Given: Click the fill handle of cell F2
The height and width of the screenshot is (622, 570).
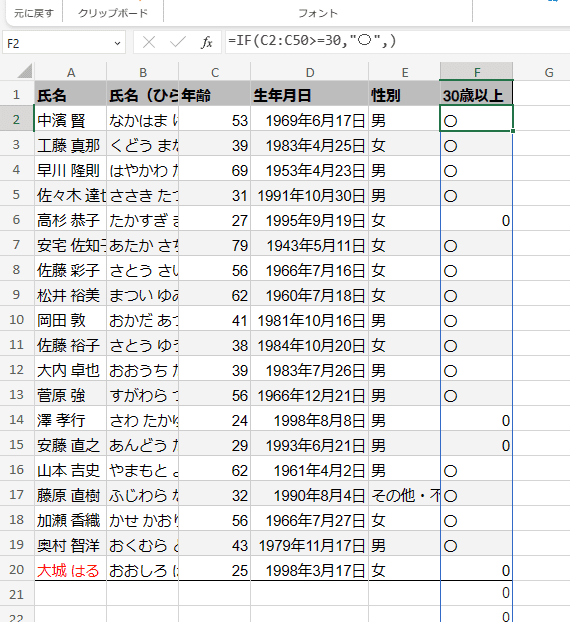Looking at the screenshot, I should tap(513, 131).
